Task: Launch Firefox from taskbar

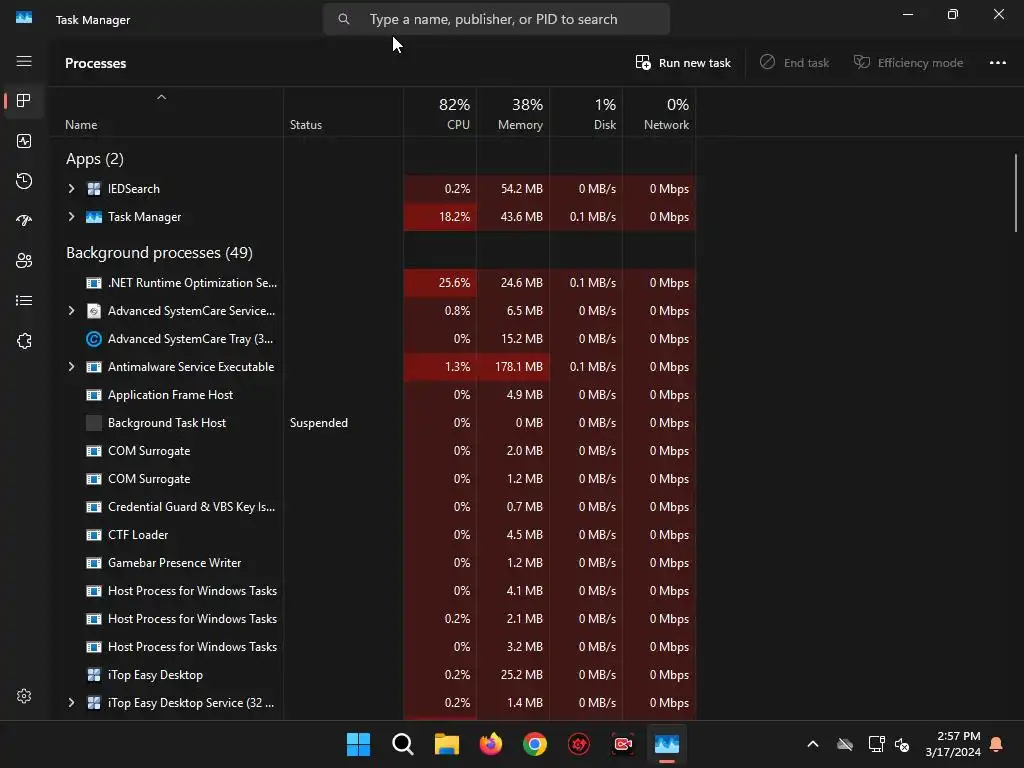Action: 490,744
